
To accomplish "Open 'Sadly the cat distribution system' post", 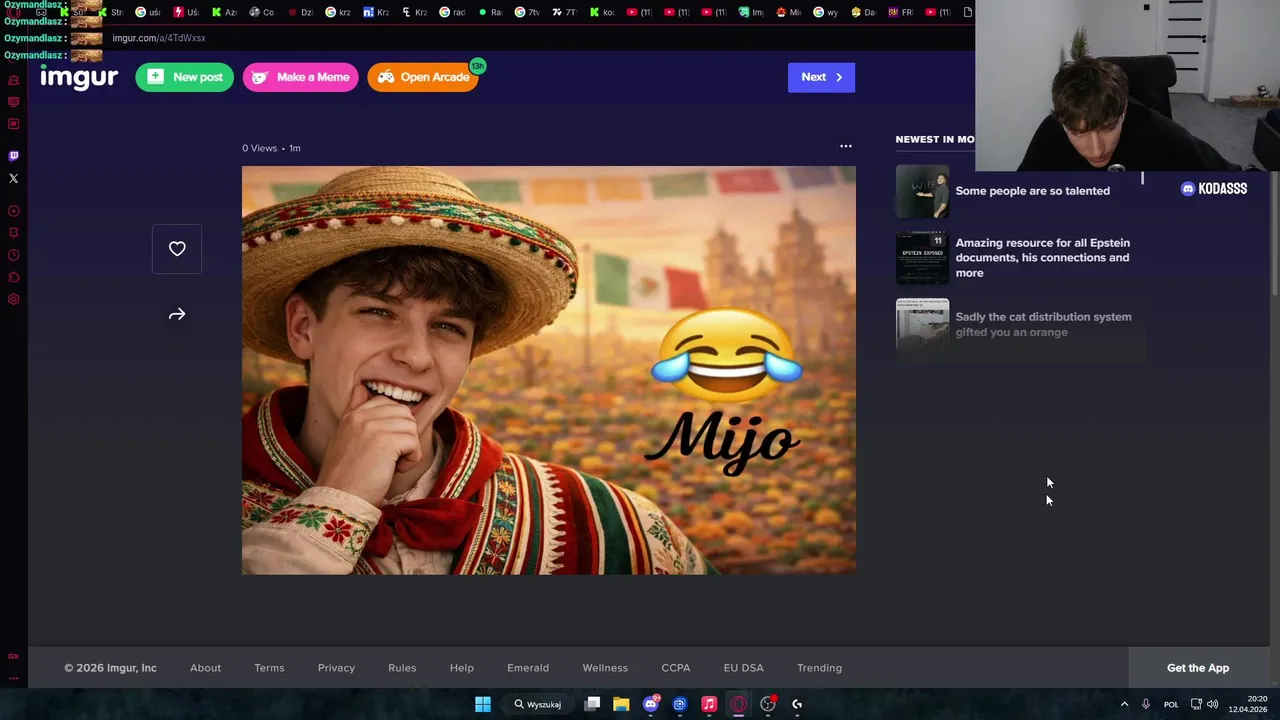I will click(x=1043, y=324).
